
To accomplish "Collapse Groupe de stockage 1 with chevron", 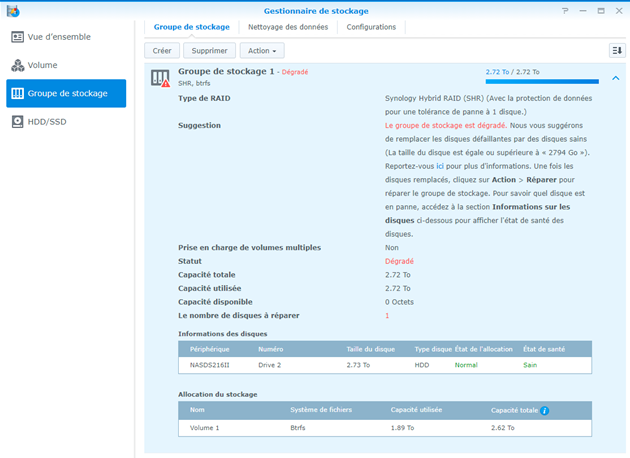I will coord(616,78).
